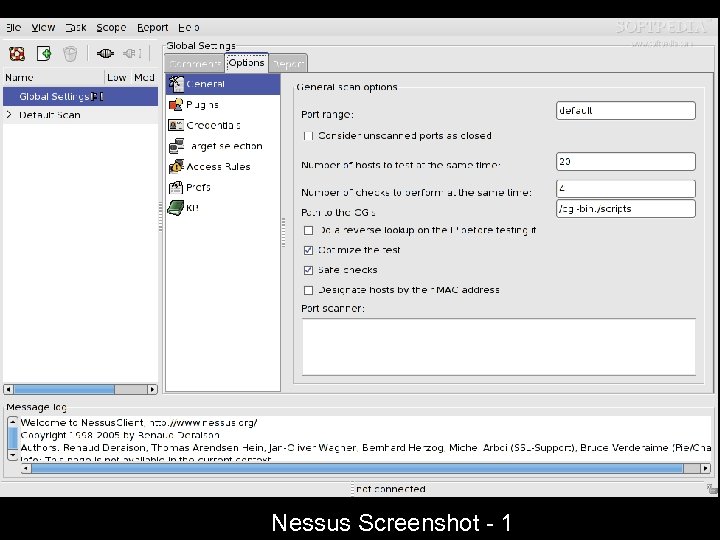
Task: Open the Scope menu
Action: click(x=111, y=28)
